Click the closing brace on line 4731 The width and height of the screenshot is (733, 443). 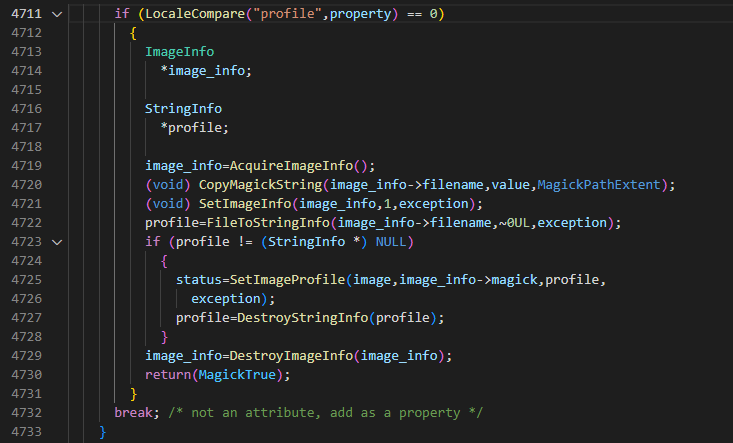coord(133,394)
